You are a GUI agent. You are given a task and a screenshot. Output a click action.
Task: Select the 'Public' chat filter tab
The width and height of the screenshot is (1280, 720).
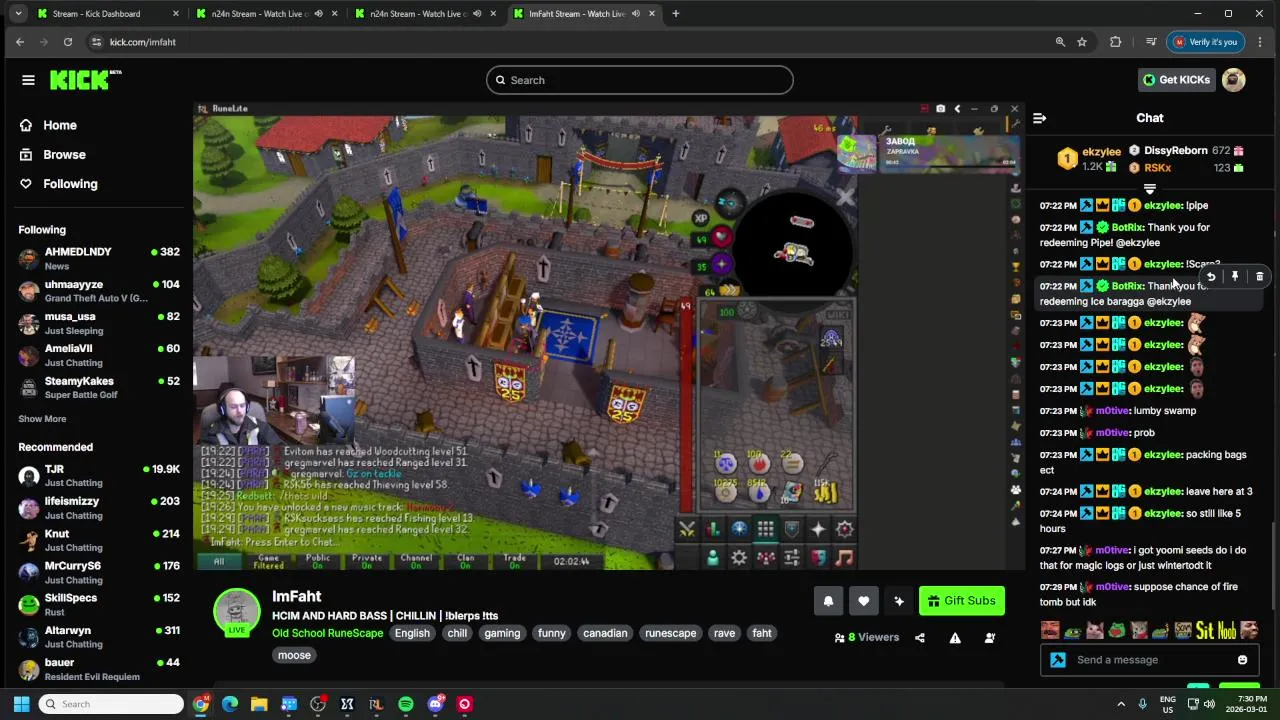pyautogui.click(x=318, y=561)
